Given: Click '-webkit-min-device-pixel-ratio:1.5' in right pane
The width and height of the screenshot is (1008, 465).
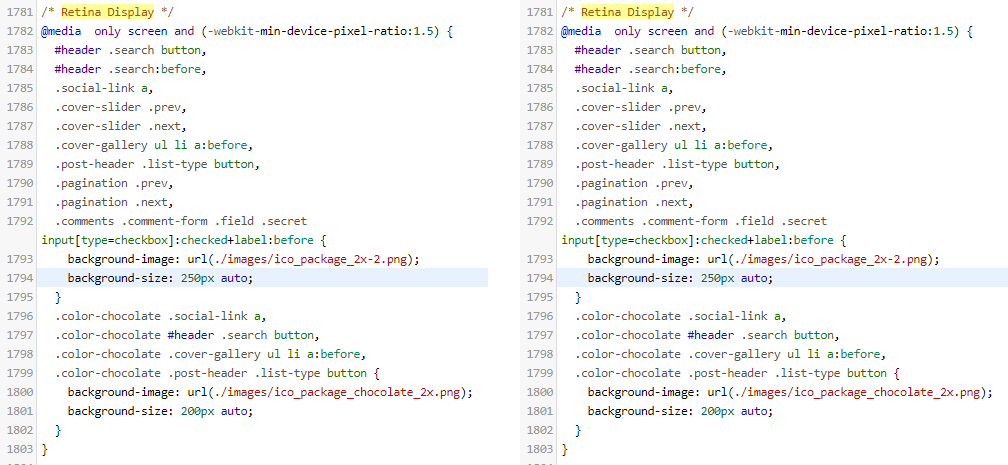Looking at the screenshot, I should 840,31.
